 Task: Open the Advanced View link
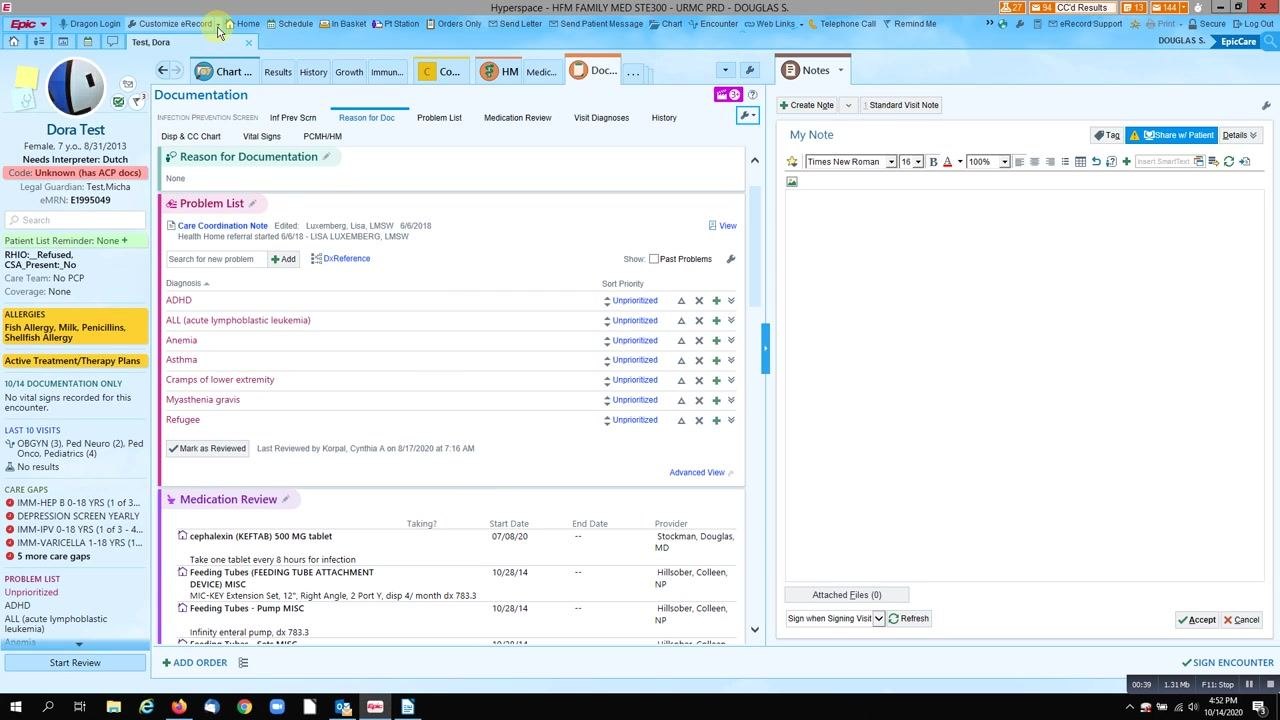click(x=697, y=473)
